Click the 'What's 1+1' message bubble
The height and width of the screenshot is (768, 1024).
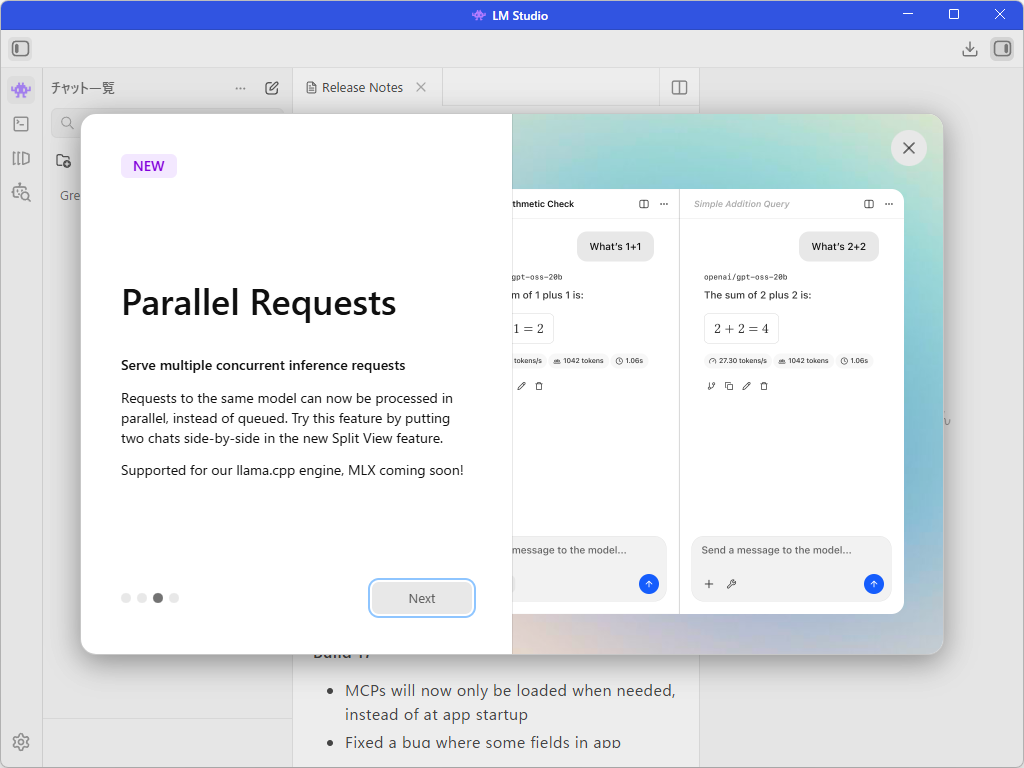615,246
